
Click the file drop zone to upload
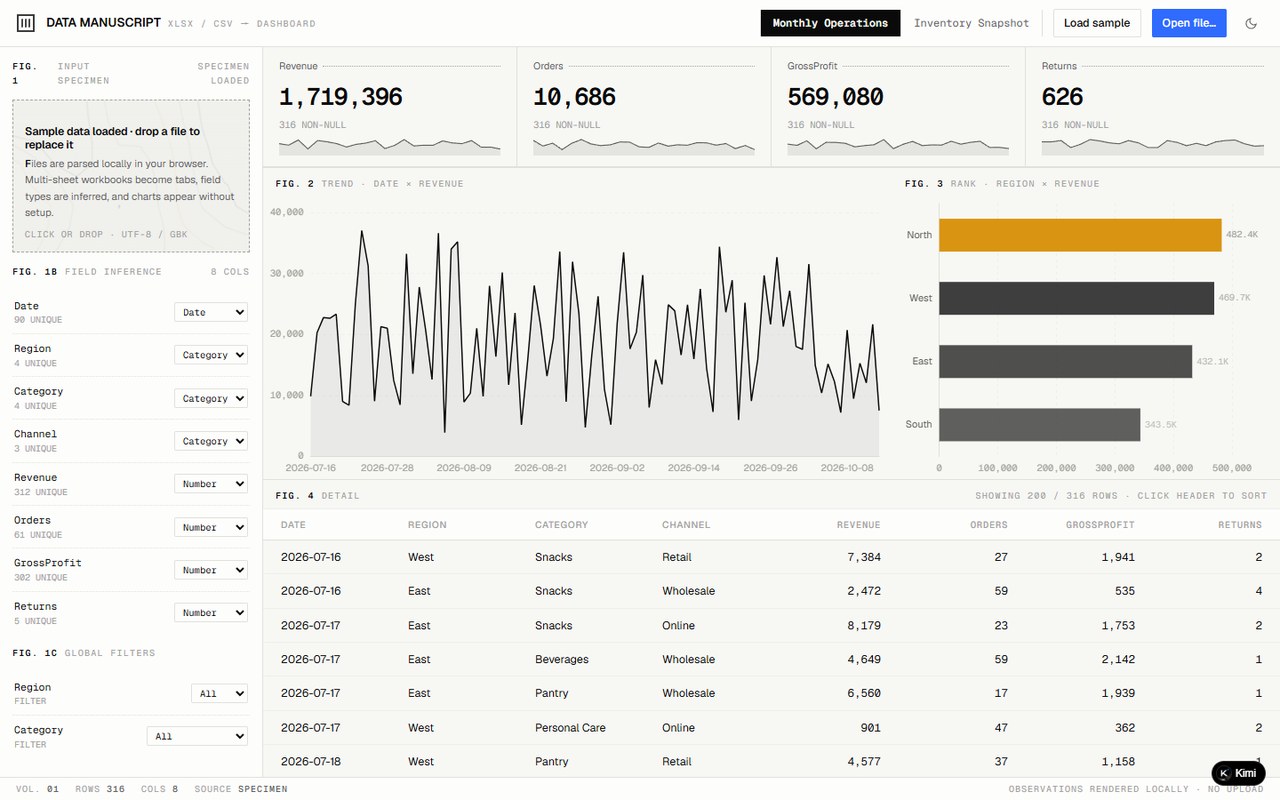click(131, 177)
